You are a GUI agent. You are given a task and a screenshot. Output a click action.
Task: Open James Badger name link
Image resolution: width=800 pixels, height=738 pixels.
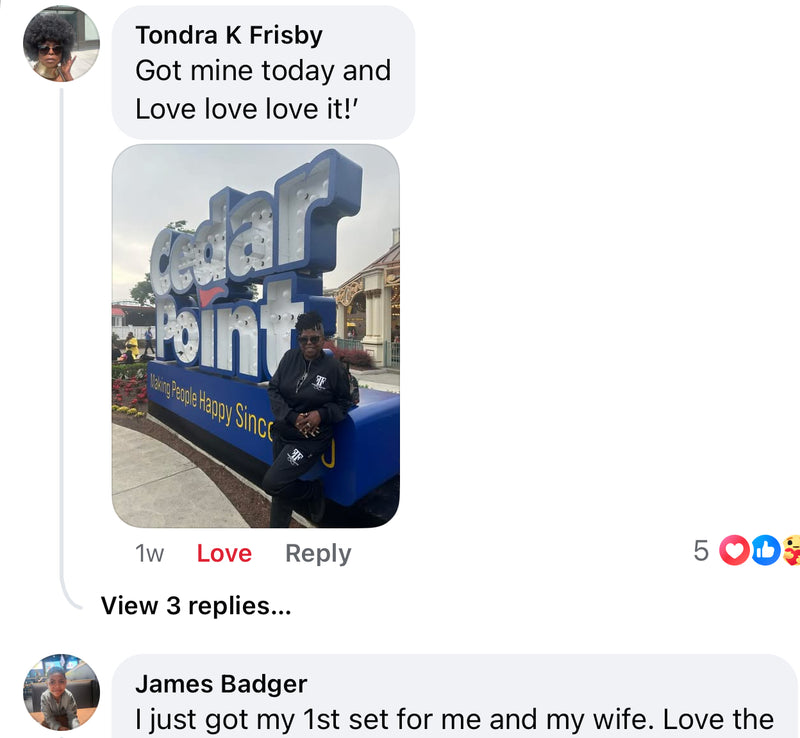pos(221,684)
